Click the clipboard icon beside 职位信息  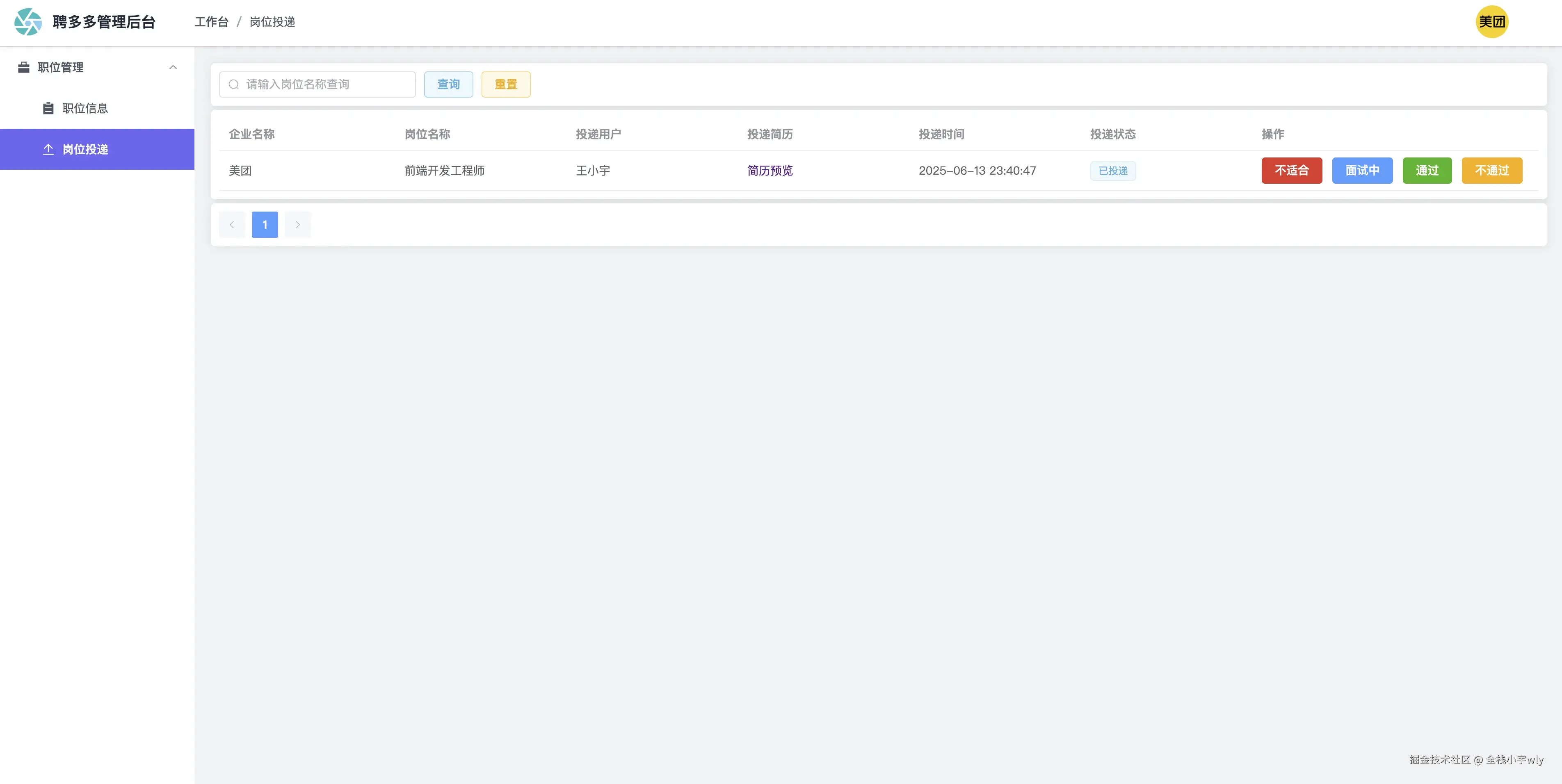[48, 109]
